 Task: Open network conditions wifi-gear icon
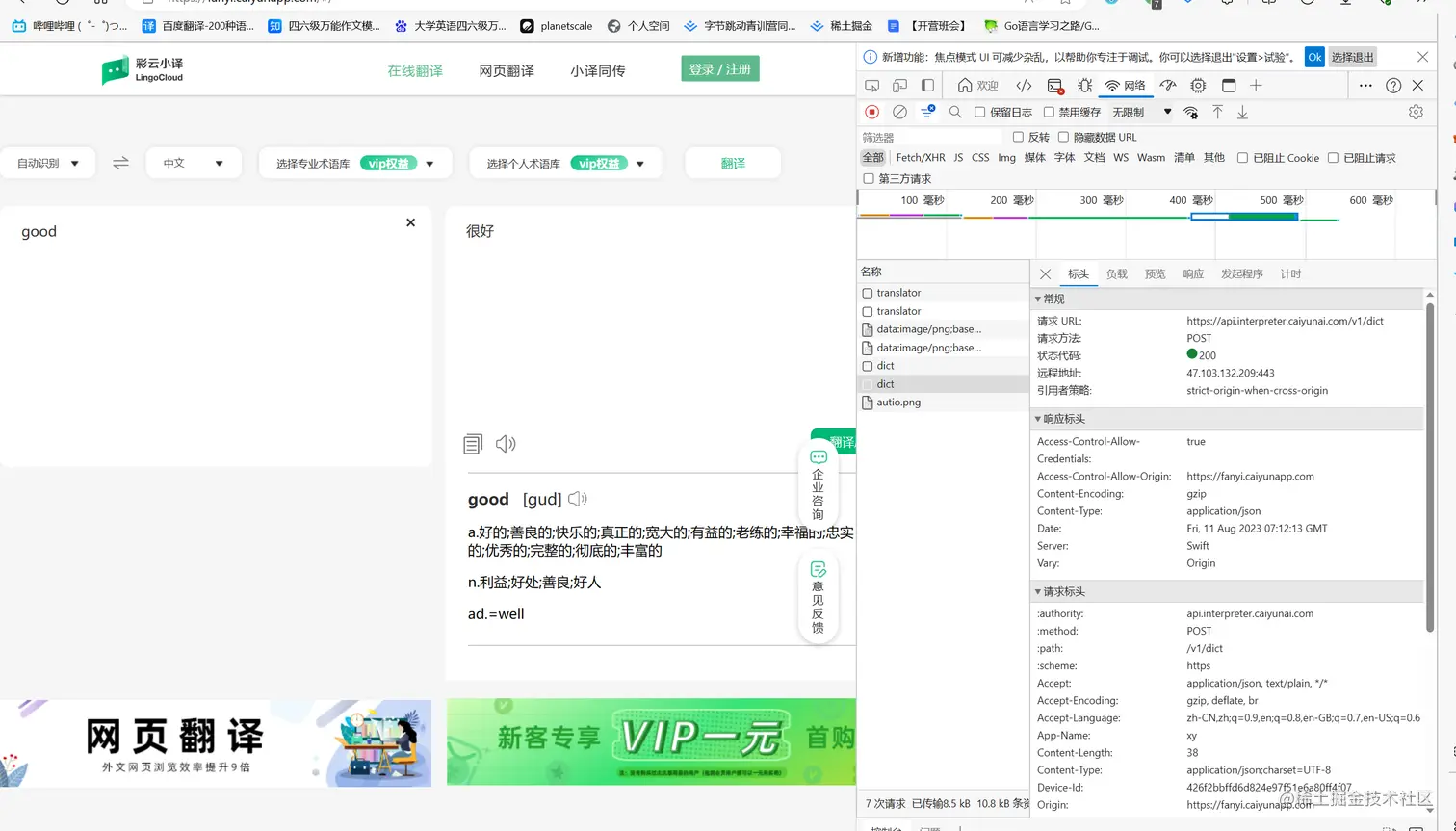(1191, 112)
